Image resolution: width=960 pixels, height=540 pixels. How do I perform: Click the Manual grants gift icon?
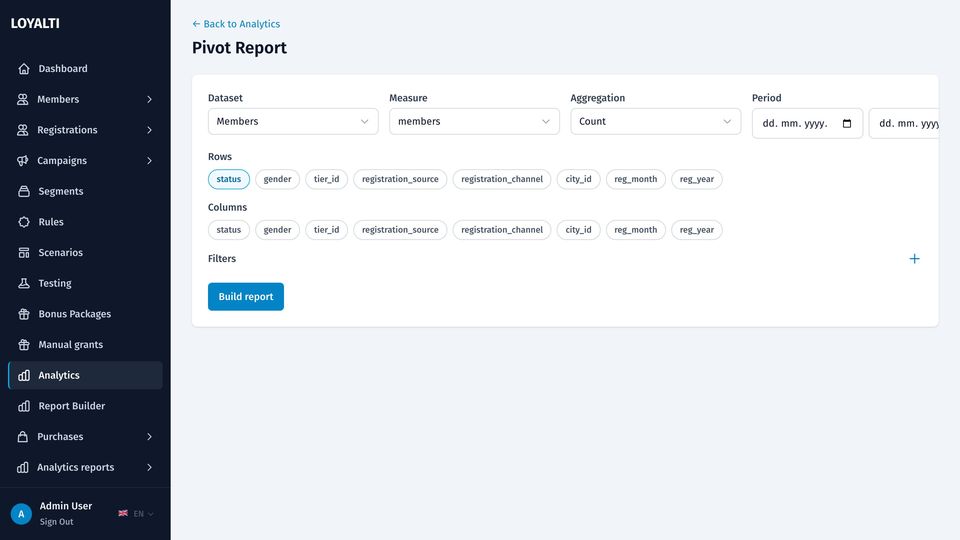pyautogui.click(x=24, y=345)
